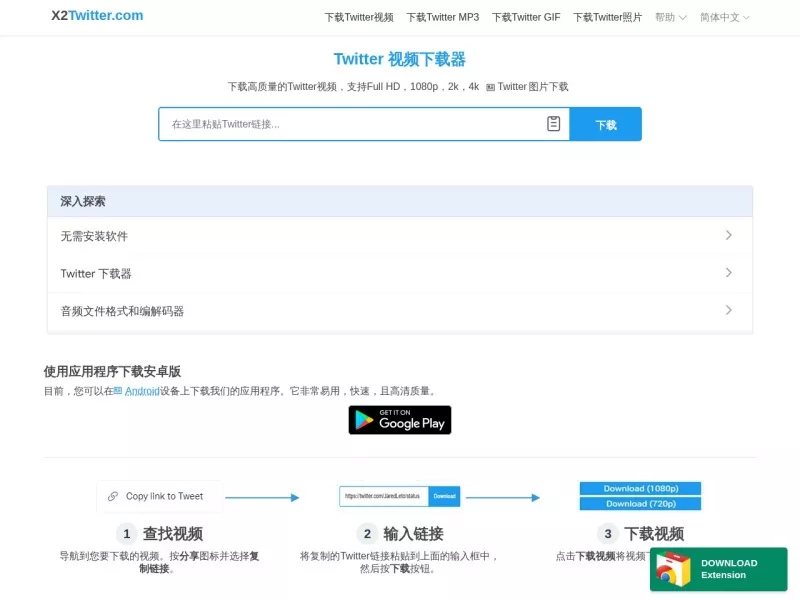Open 下载Twitter MP3 nav item
Screen dimensions: 800x600
[442, 17]
